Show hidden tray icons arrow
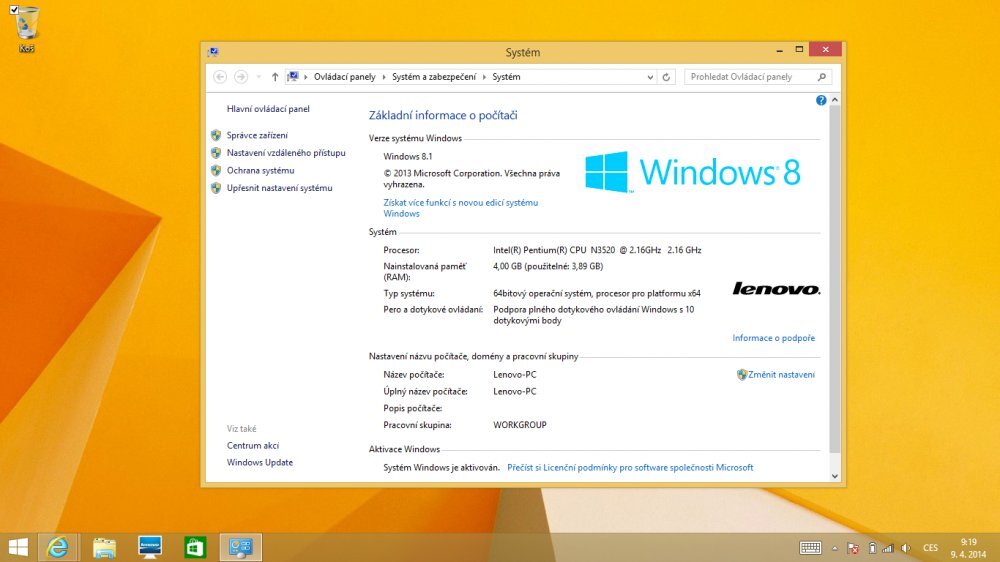Image resolution: width=1000 pixels, height=562 pixels. coord(835,548)
